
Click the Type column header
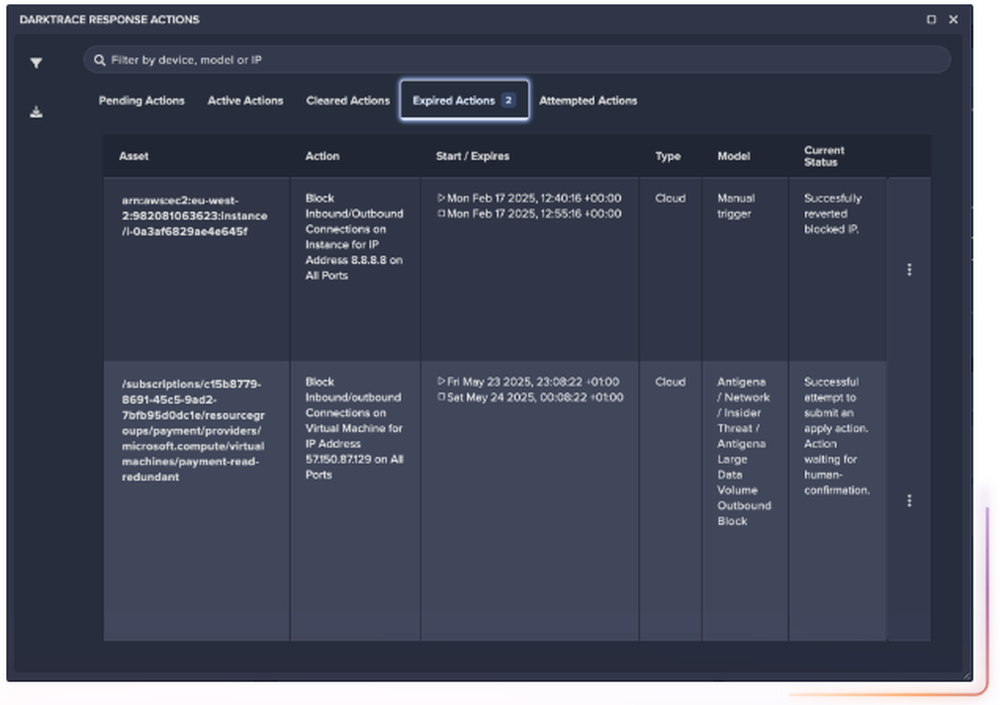(668, 156)
